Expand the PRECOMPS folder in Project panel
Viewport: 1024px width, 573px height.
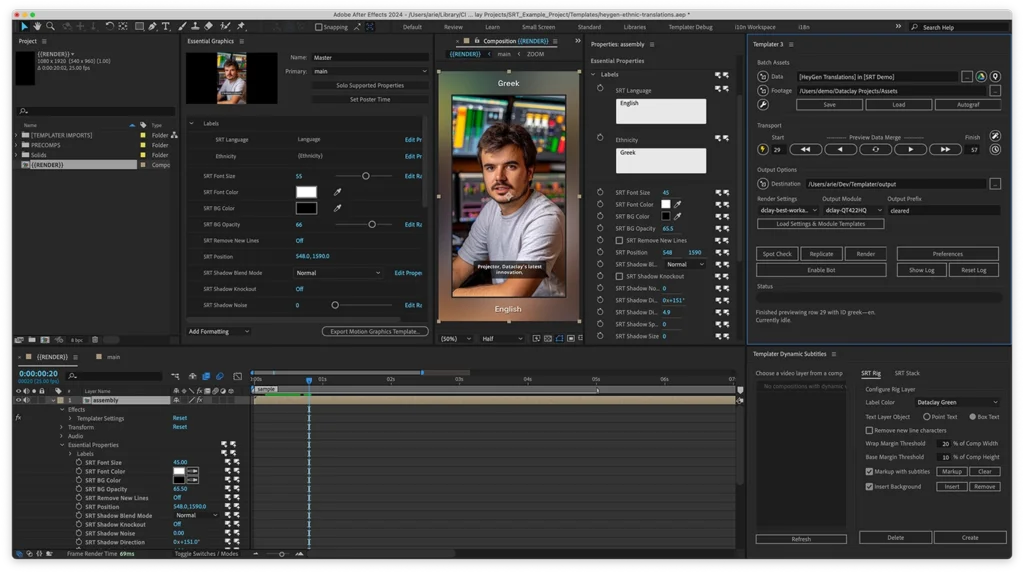click(16, 145)
